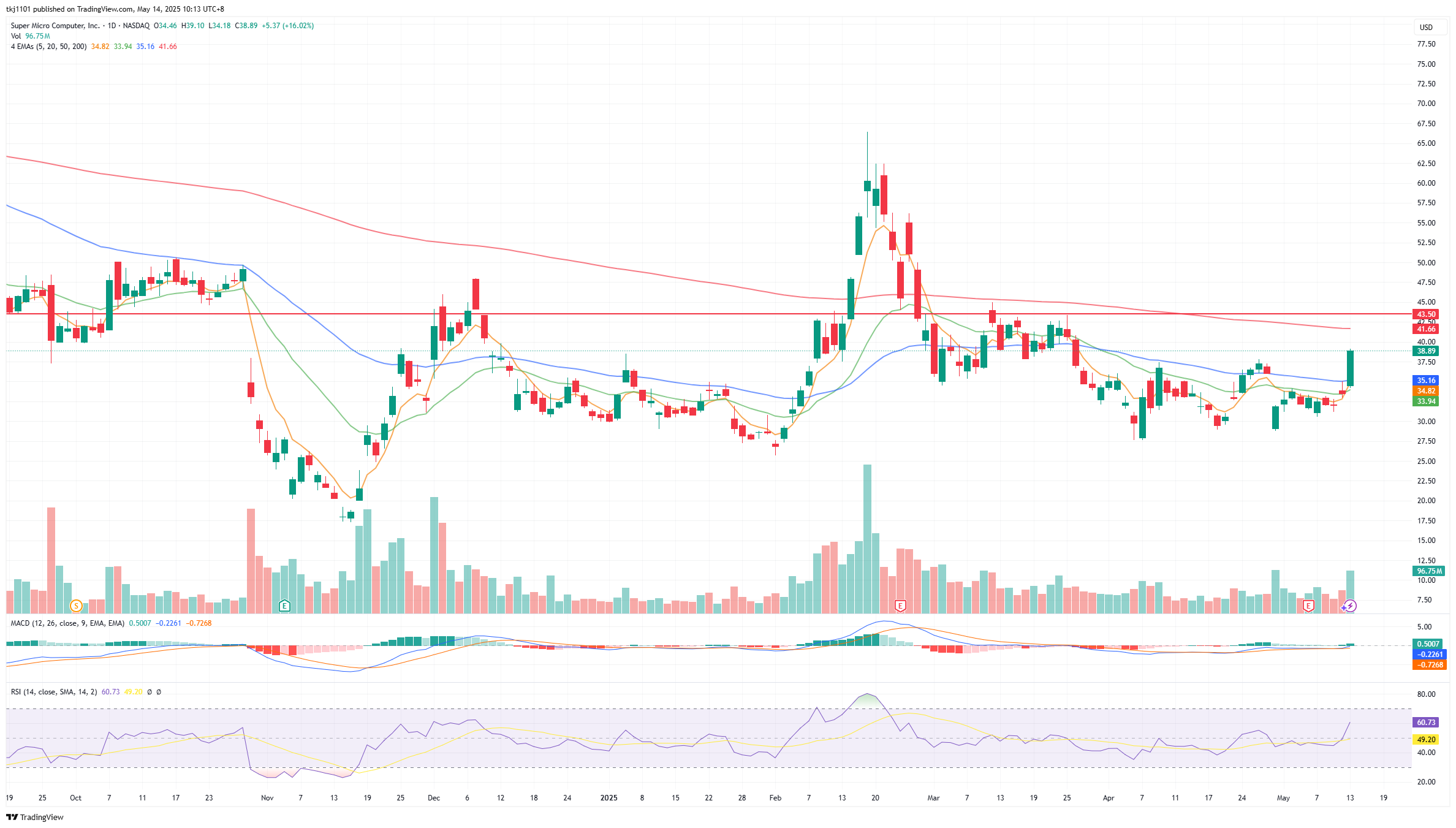Click the 2025 label on date axis
The height and width of the screenshot is (828, 1456).
point(609,798)
